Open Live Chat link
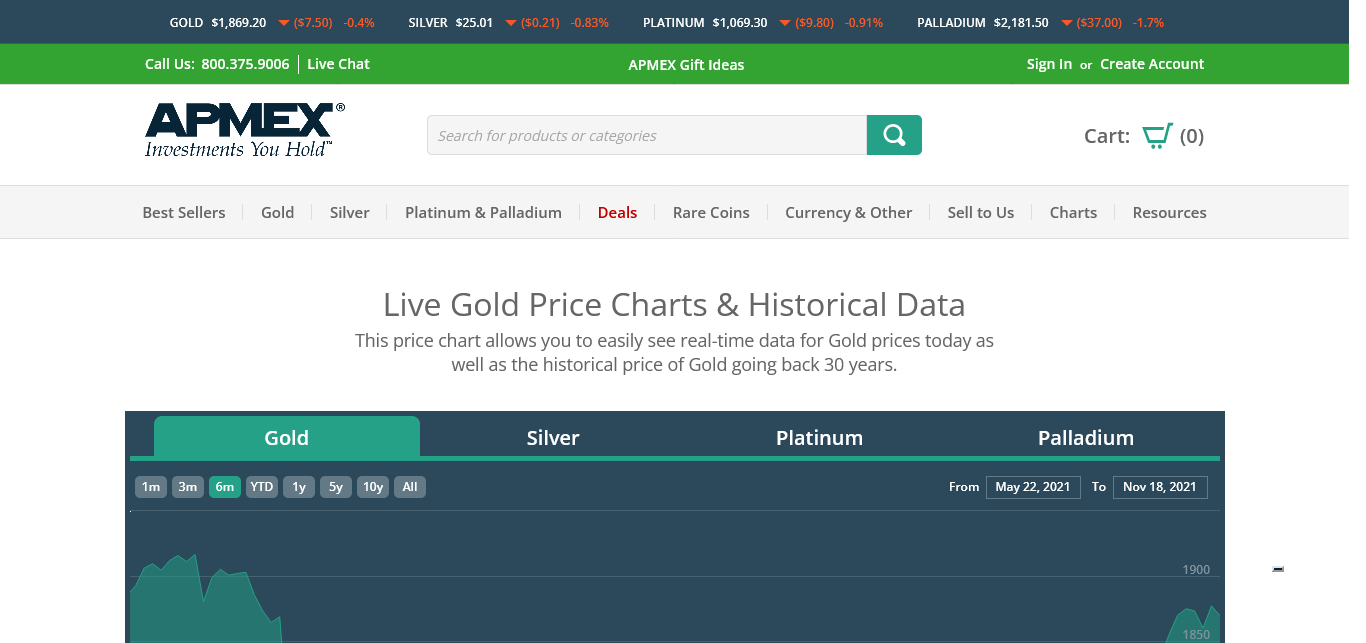1366x643 pixels. (x=338, y=64)
